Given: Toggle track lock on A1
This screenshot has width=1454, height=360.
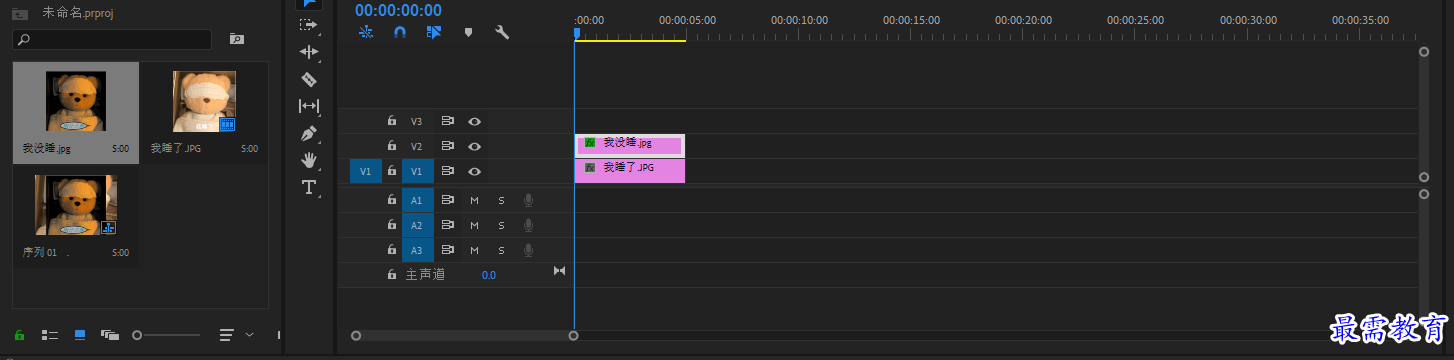Looking at the screenshot, I should click(392, 200).
